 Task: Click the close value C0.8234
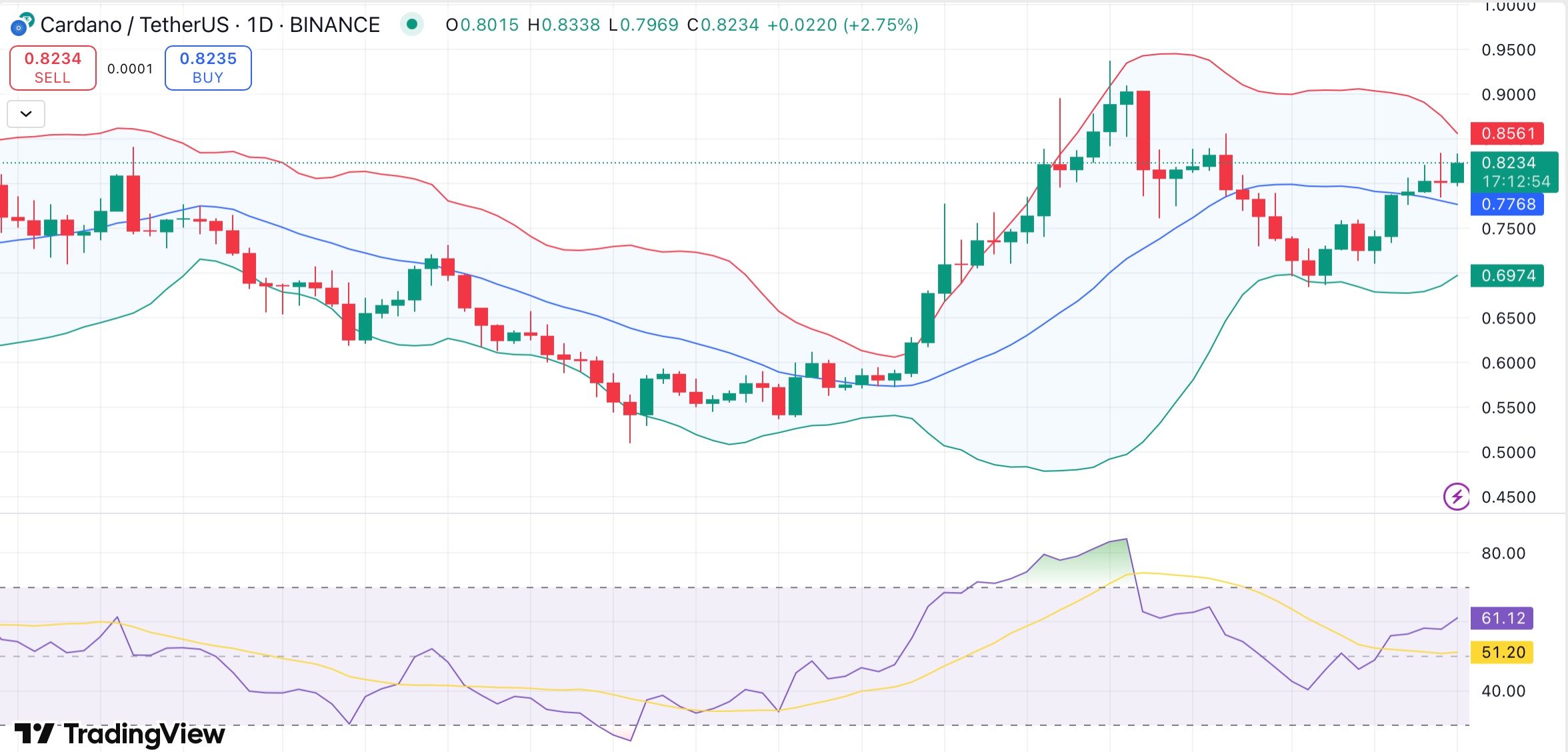(723, 25)
